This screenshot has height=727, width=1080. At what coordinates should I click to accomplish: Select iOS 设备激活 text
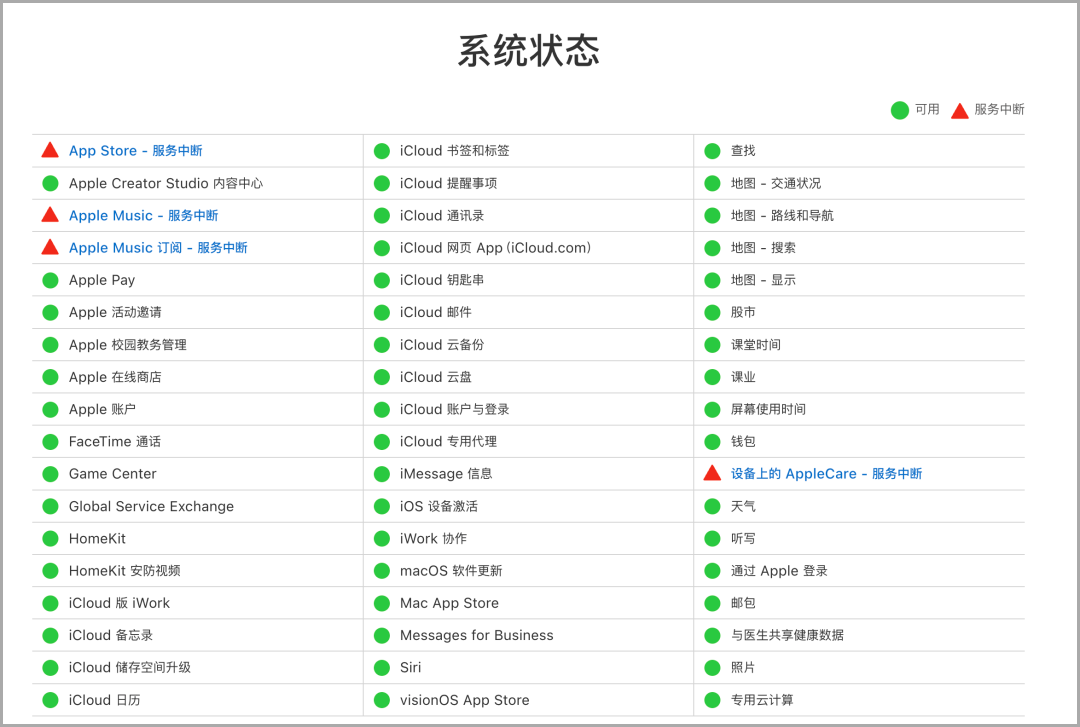pyautogui.click(x=439, y=506)
